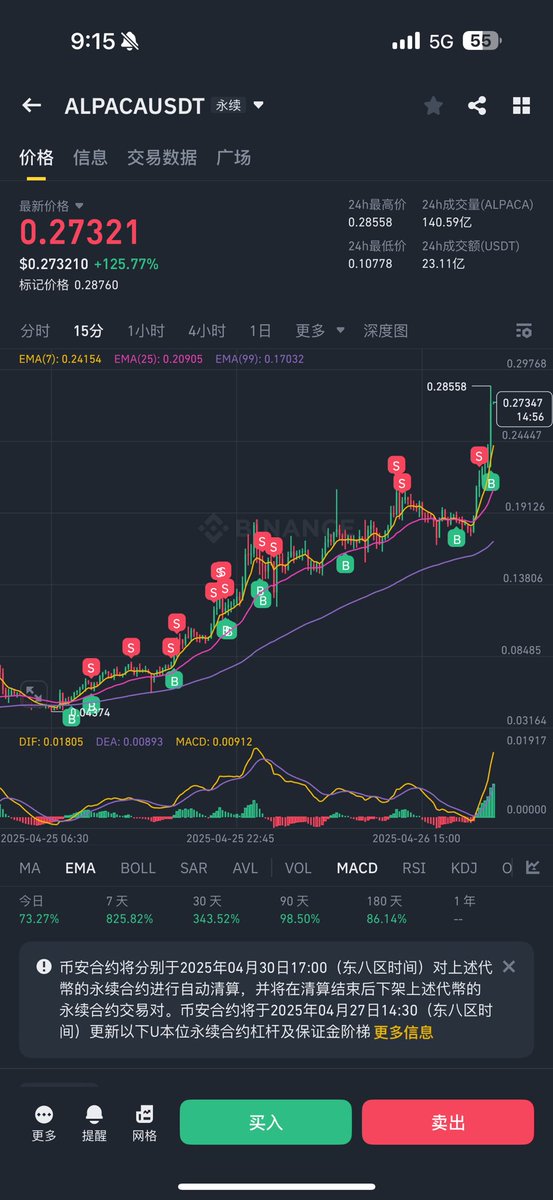Toggle the MA indicator

30,868
